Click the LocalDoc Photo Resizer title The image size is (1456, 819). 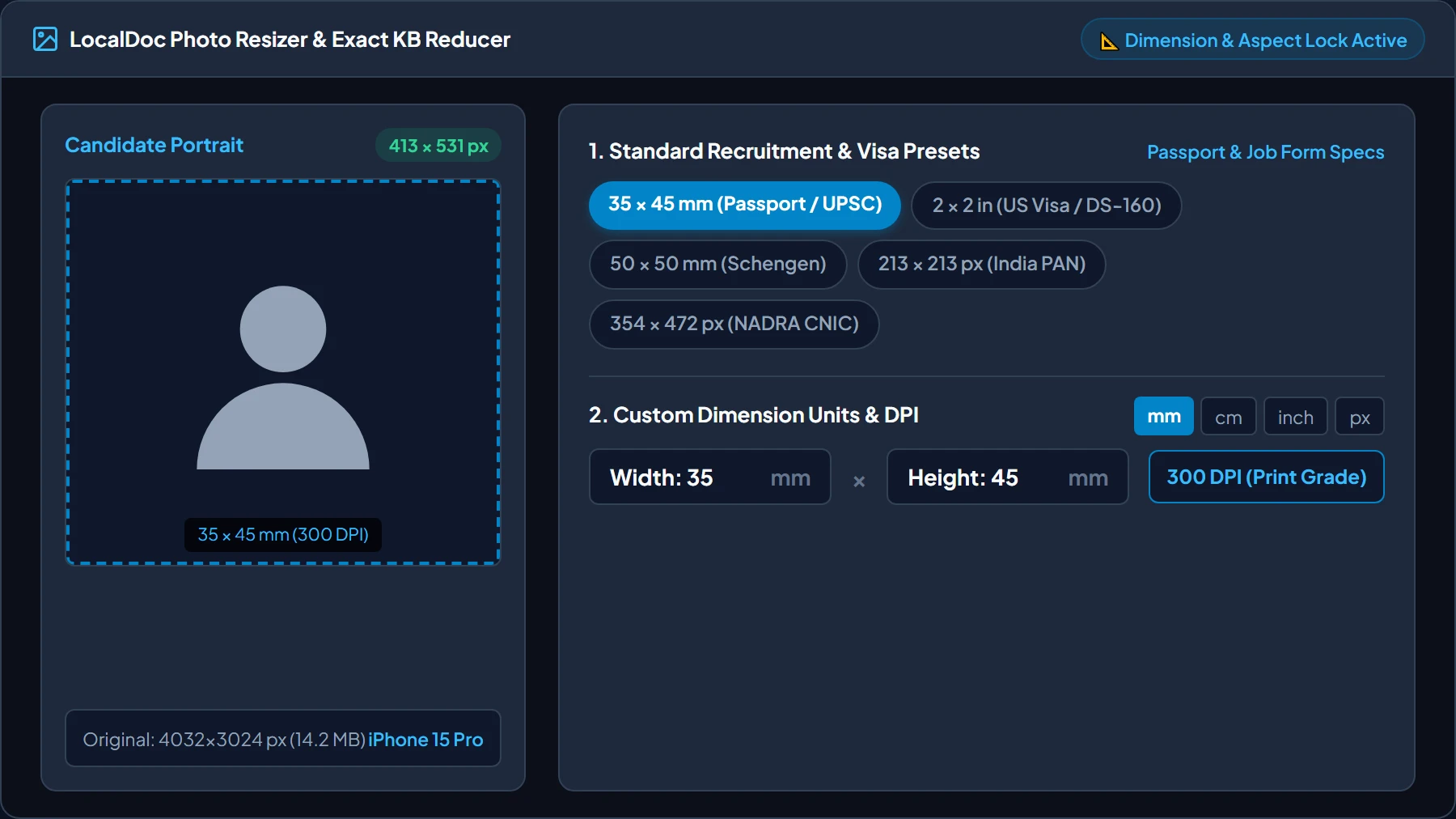(x=290, y=40)
